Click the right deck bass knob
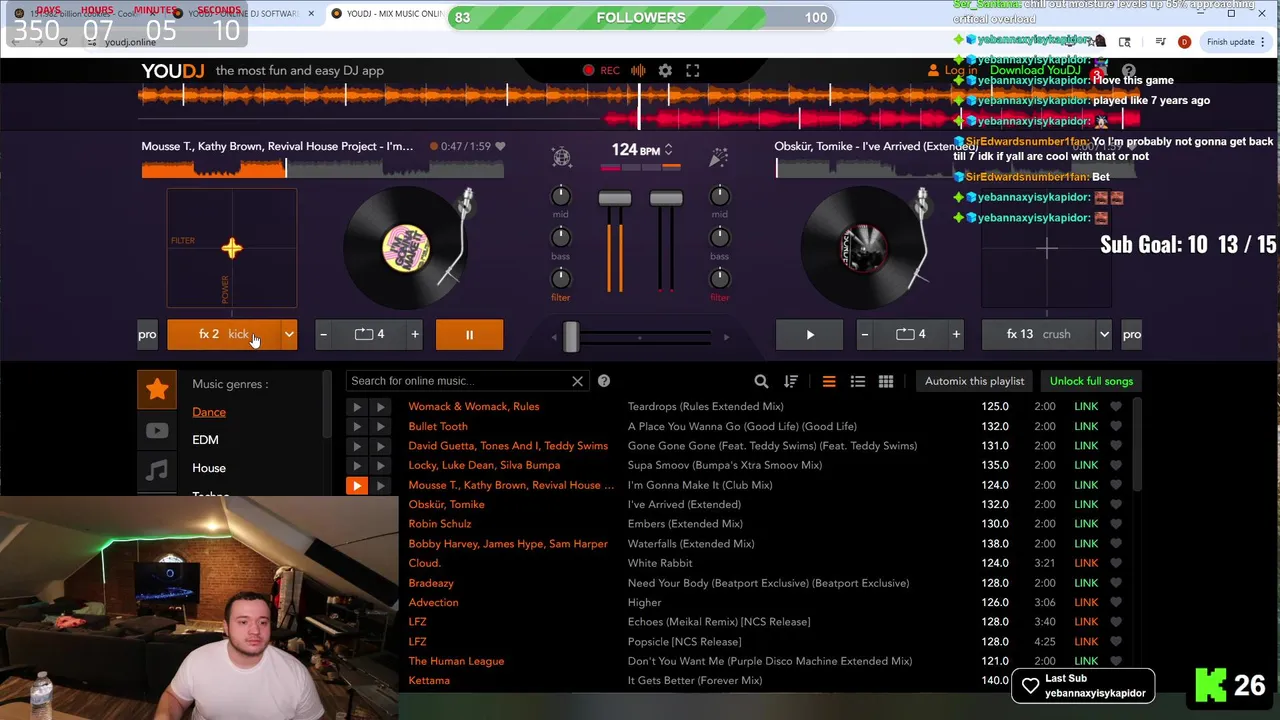 point(720,237)
